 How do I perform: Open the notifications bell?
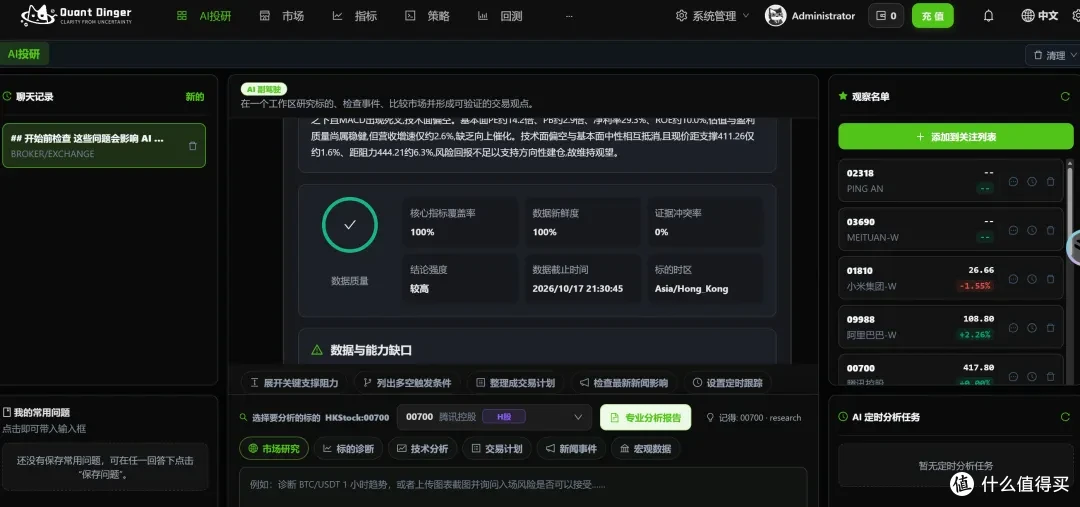988,16
